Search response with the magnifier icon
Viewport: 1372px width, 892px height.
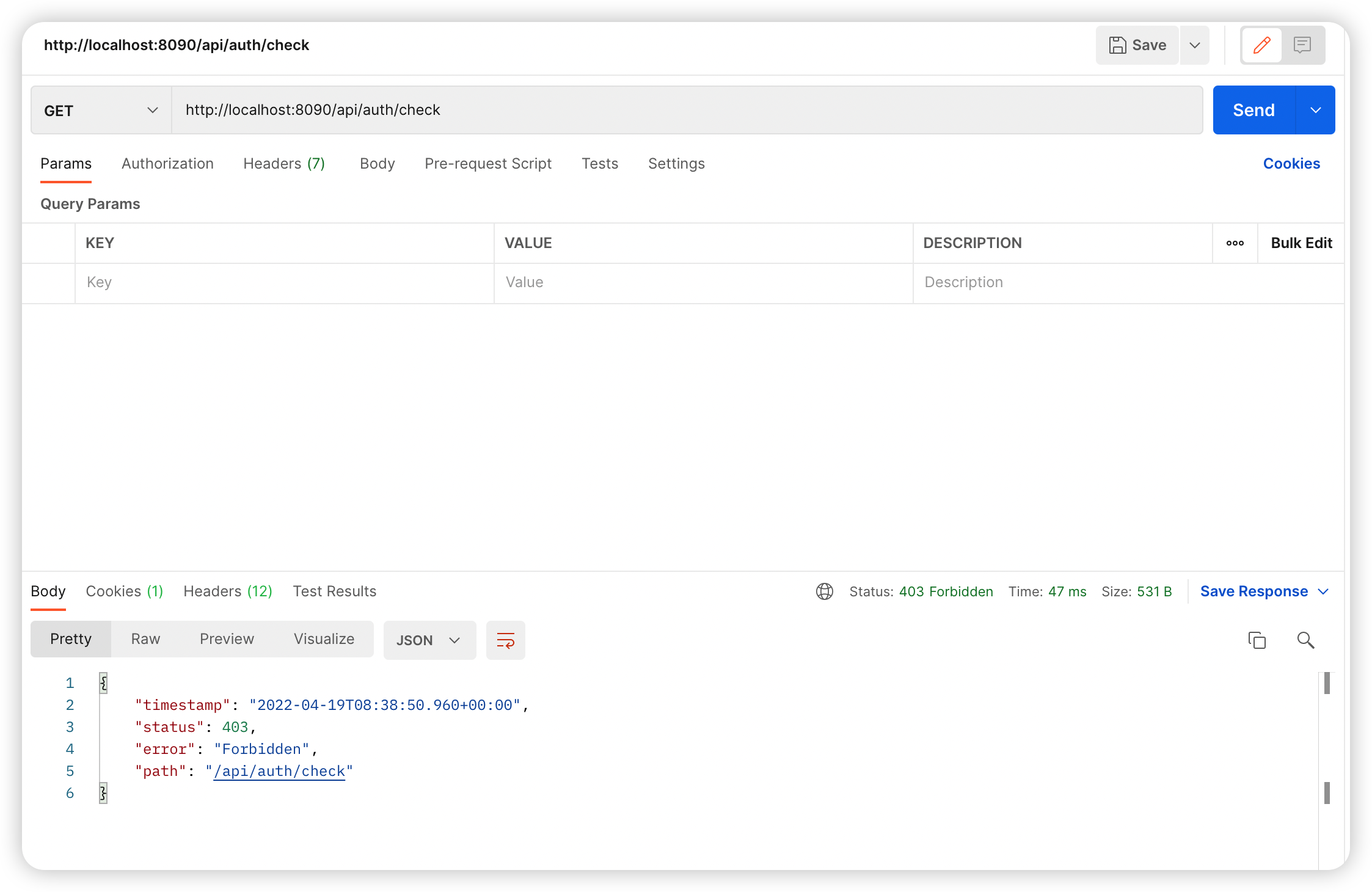(x=1305, y=640)
